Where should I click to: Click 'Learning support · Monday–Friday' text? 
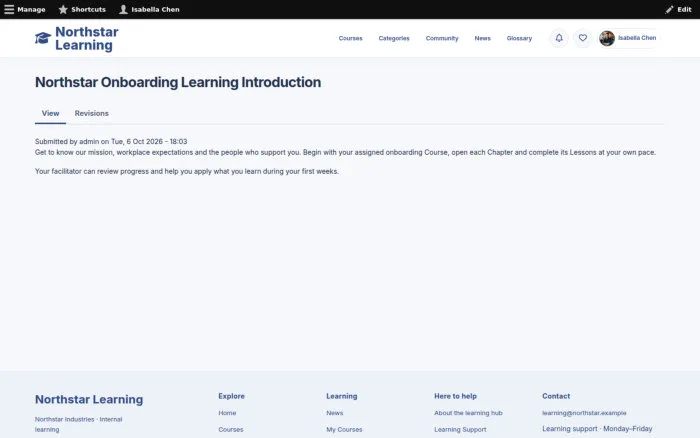point(597,429)
